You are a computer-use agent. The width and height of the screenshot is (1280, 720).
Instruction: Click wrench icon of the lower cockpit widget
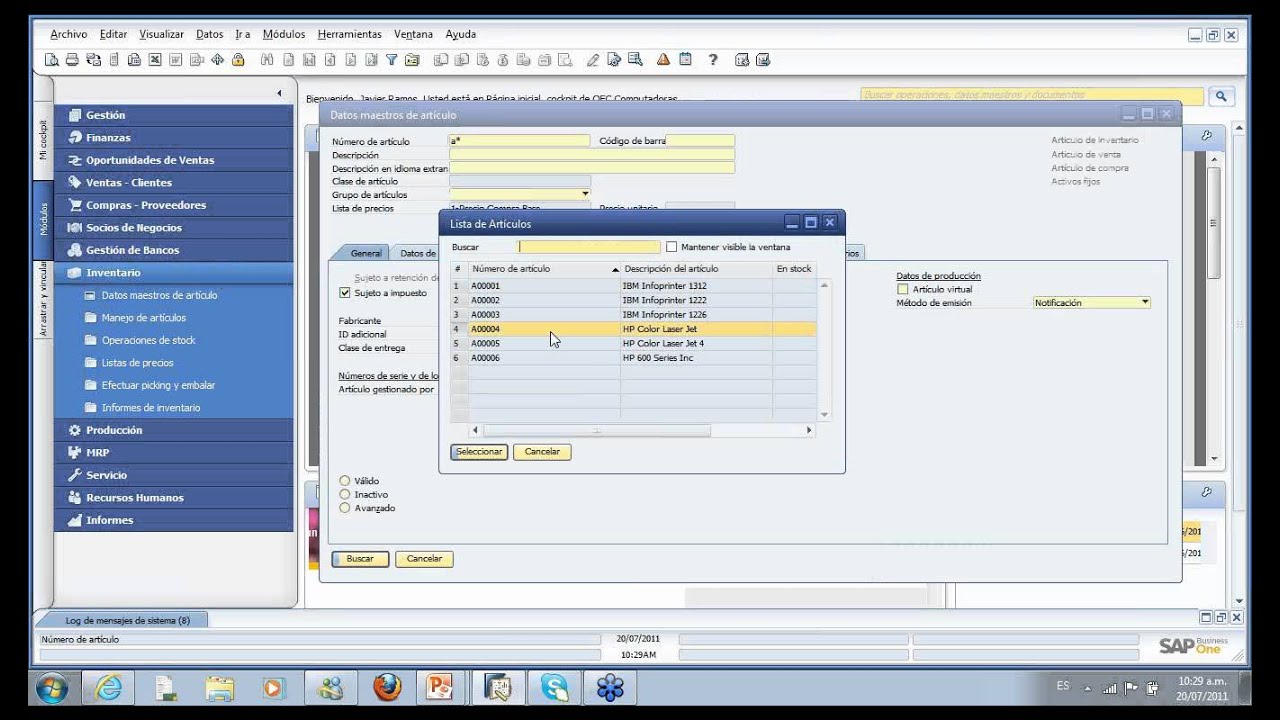click(x=1207, y=492)
